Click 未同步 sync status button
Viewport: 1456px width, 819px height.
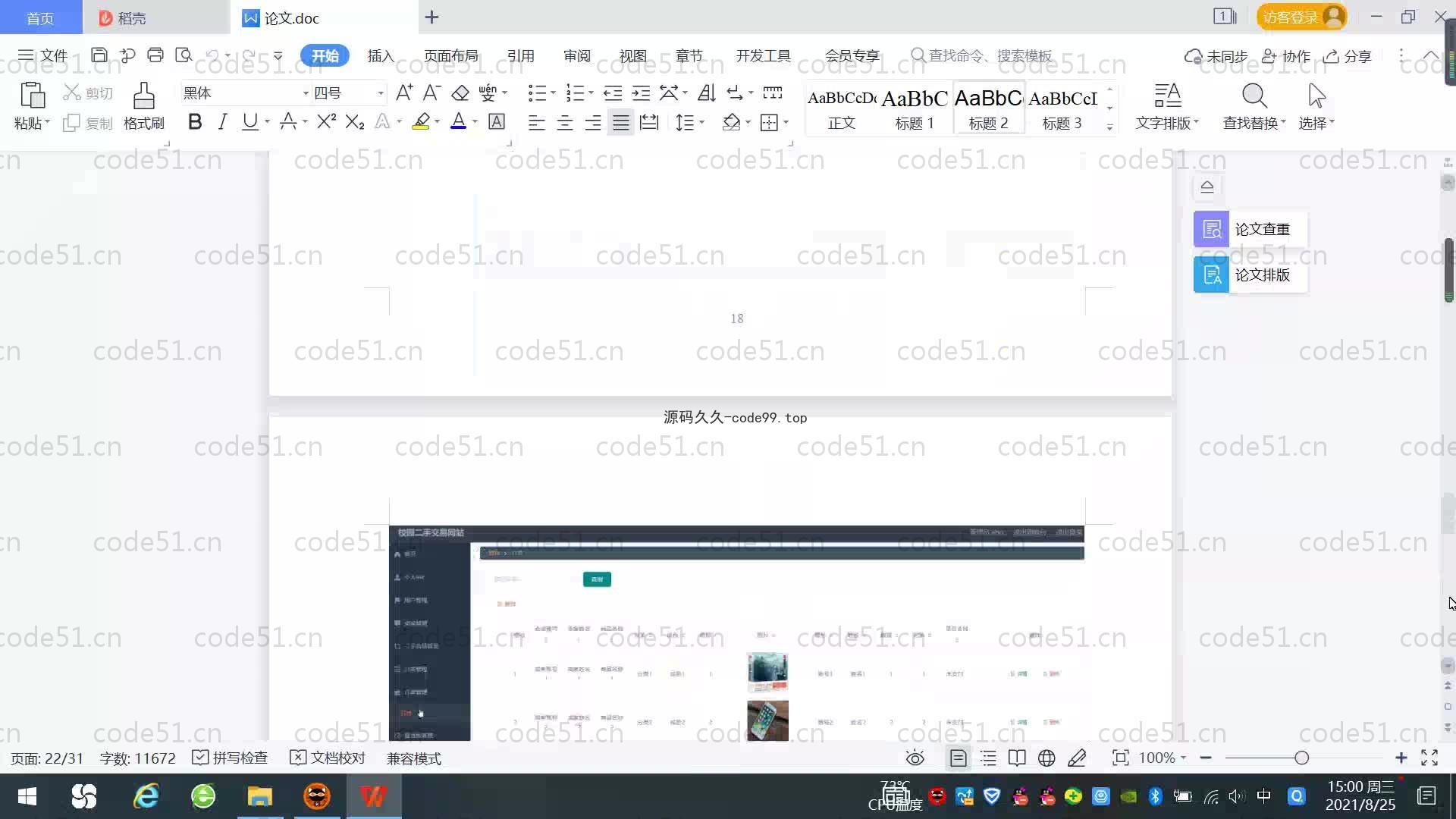[x=1216, y=55]
